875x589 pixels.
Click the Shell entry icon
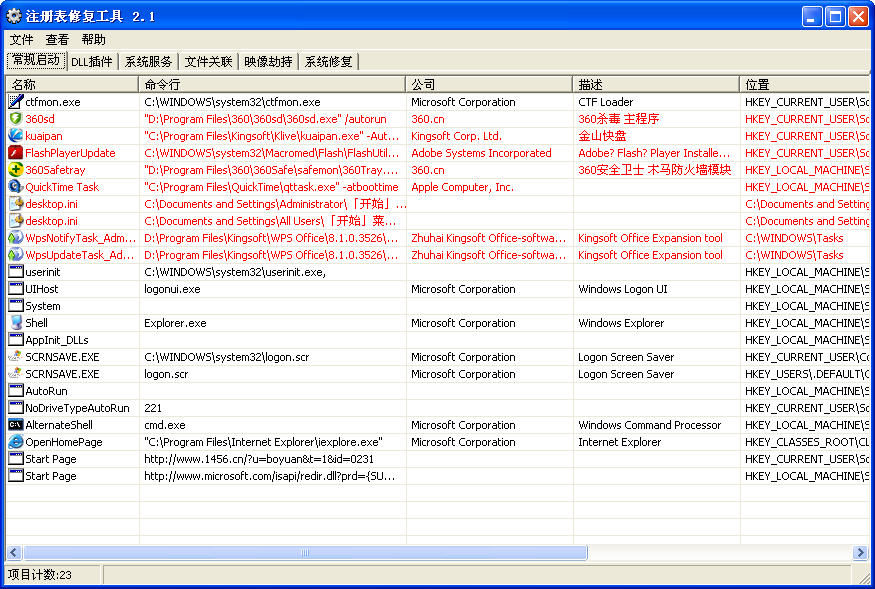pos(15,323)
